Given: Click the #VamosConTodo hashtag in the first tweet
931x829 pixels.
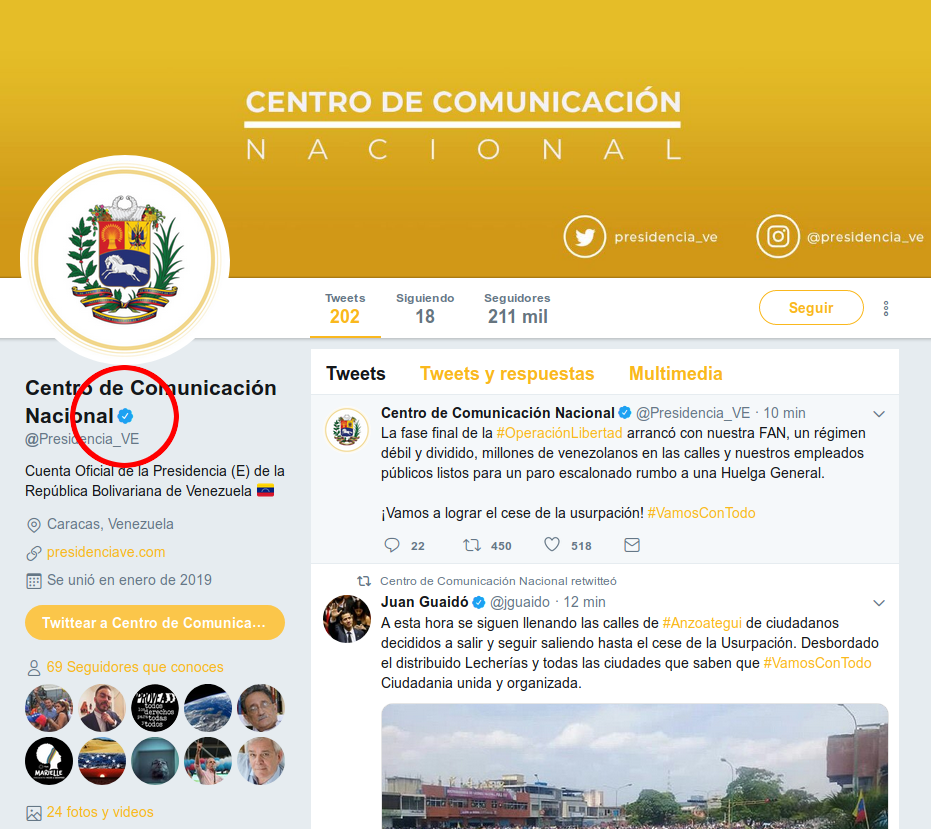Looking at the screenshot, I should pos(701,513).
